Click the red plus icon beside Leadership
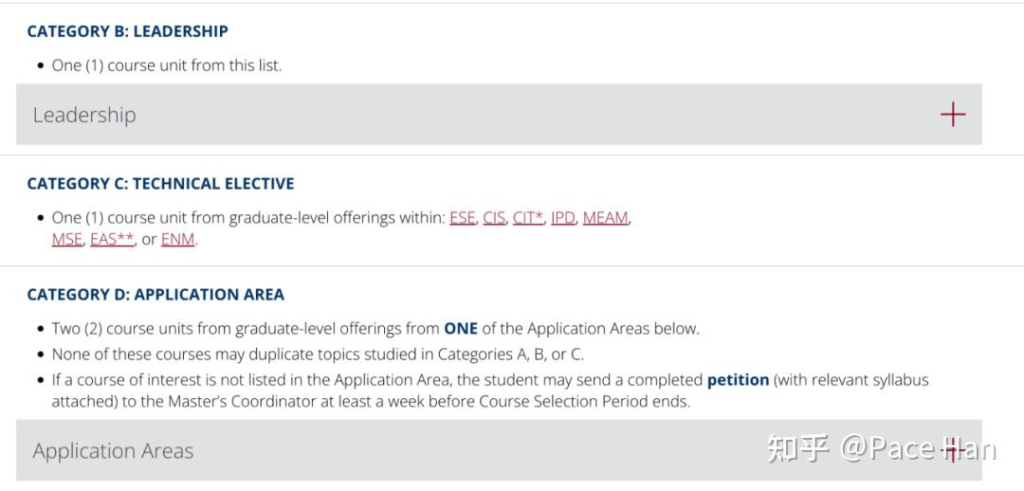The image size is (1024, 491). [x=952, y=114]
